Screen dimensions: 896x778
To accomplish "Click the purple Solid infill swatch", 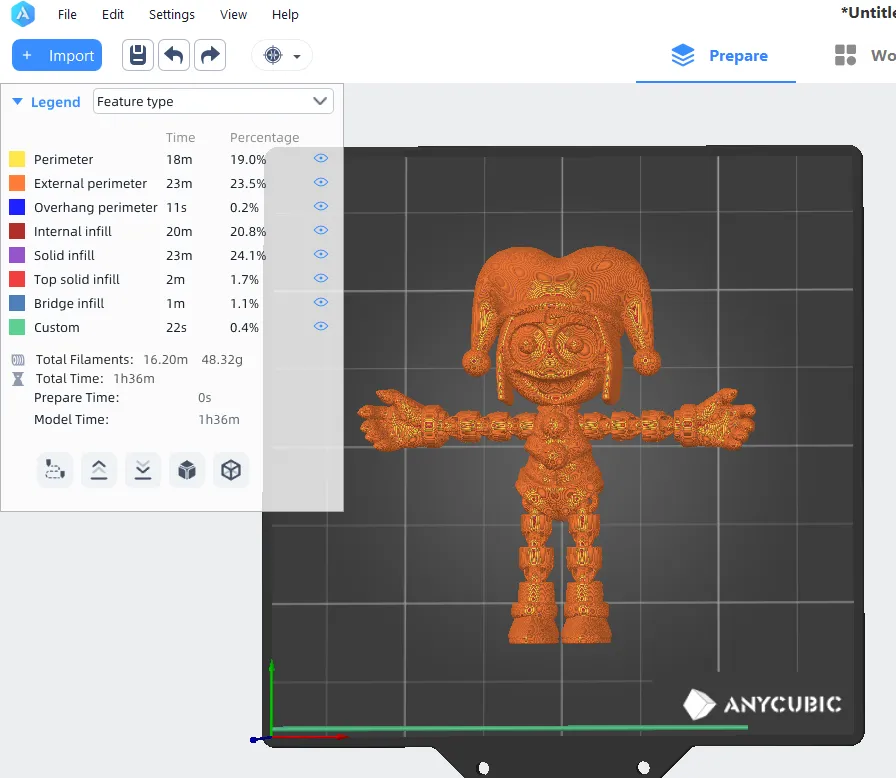I will tap(17, 255).
